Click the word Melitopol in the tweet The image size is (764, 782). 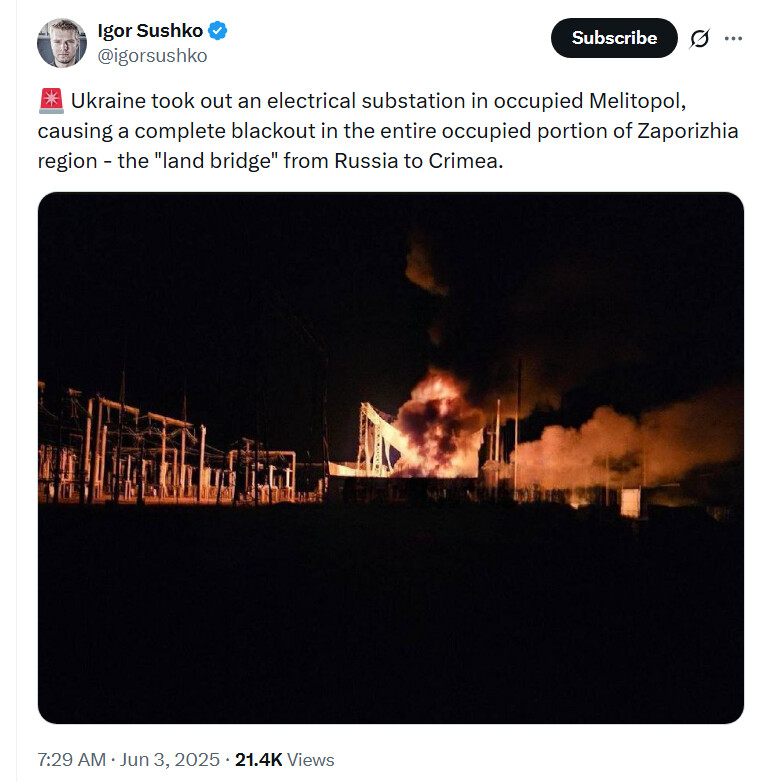[637, 101]
